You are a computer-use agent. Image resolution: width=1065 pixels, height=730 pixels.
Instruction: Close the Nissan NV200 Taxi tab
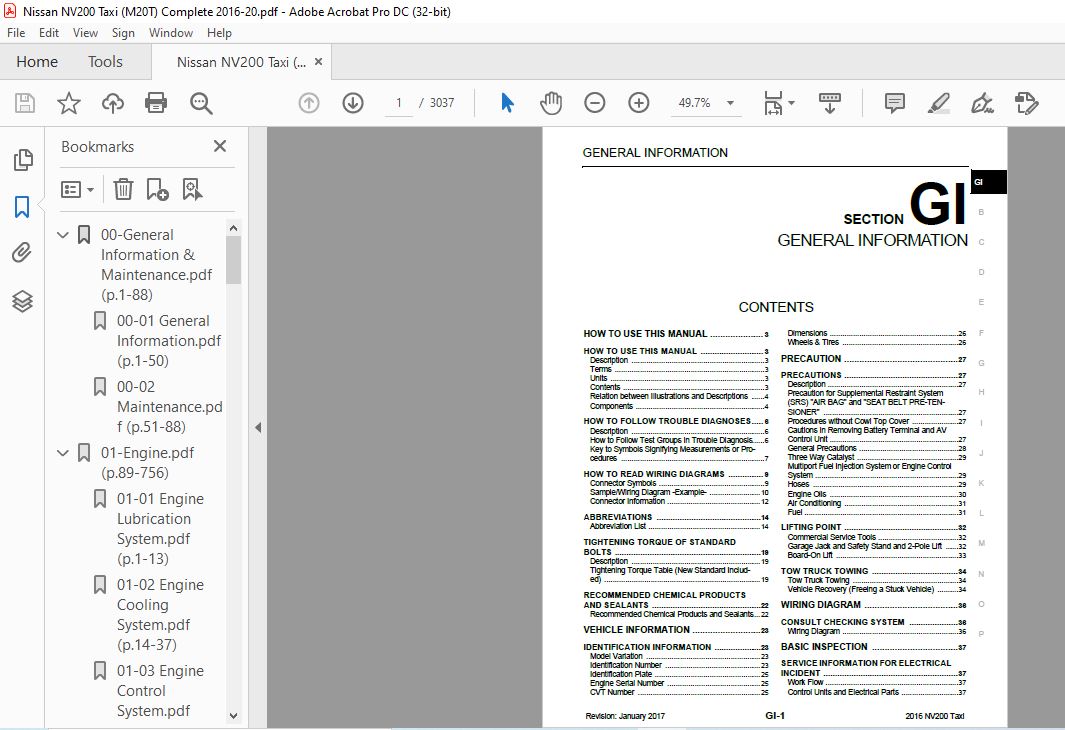(318, 62)
